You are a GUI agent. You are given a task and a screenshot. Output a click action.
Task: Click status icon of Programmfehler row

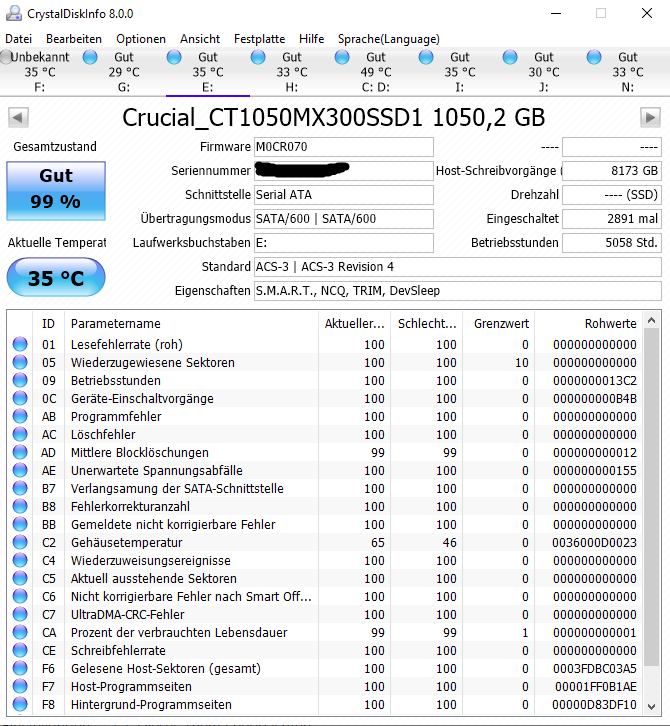tap(20, 416)
